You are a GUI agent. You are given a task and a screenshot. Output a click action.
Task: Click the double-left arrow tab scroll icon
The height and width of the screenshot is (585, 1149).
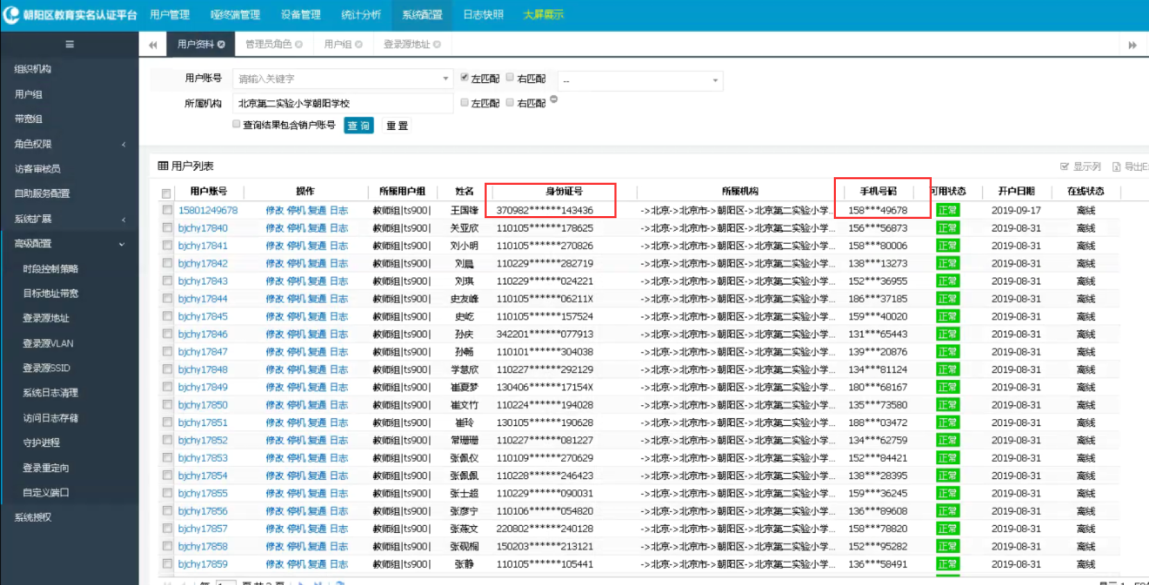point(152,45)
